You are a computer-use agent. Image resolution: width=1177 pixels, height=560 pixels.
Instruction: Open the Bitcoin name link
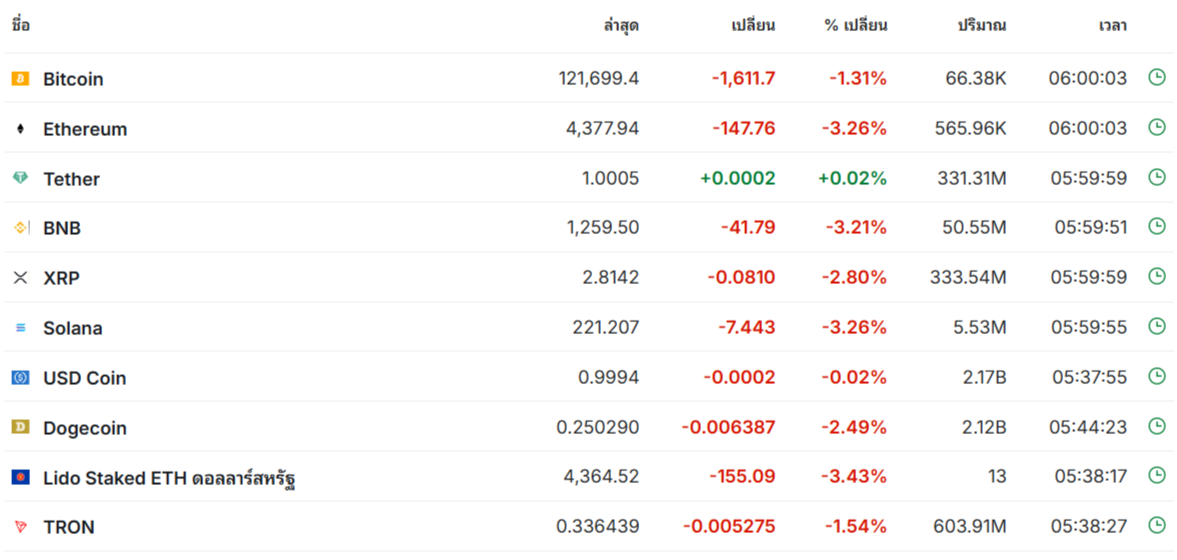tap(73, 79)
